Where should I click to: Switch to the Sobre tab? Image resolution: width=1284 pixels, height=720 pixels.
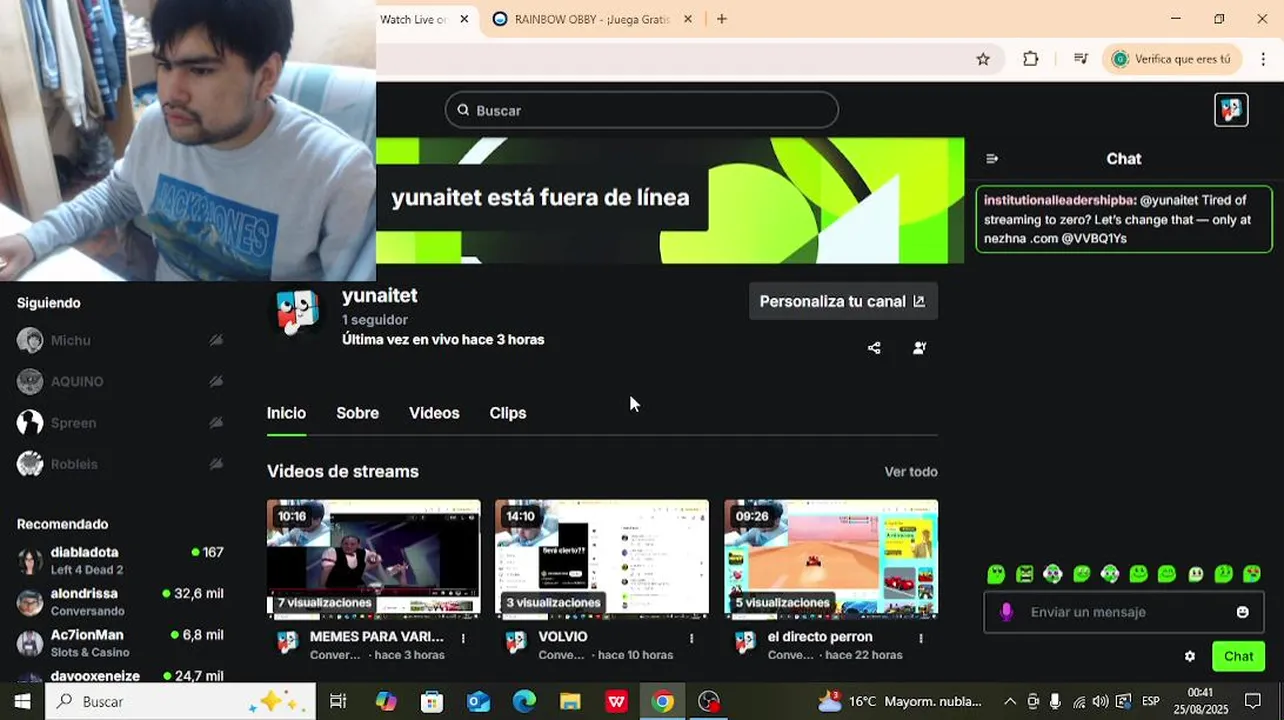(357, 413)
